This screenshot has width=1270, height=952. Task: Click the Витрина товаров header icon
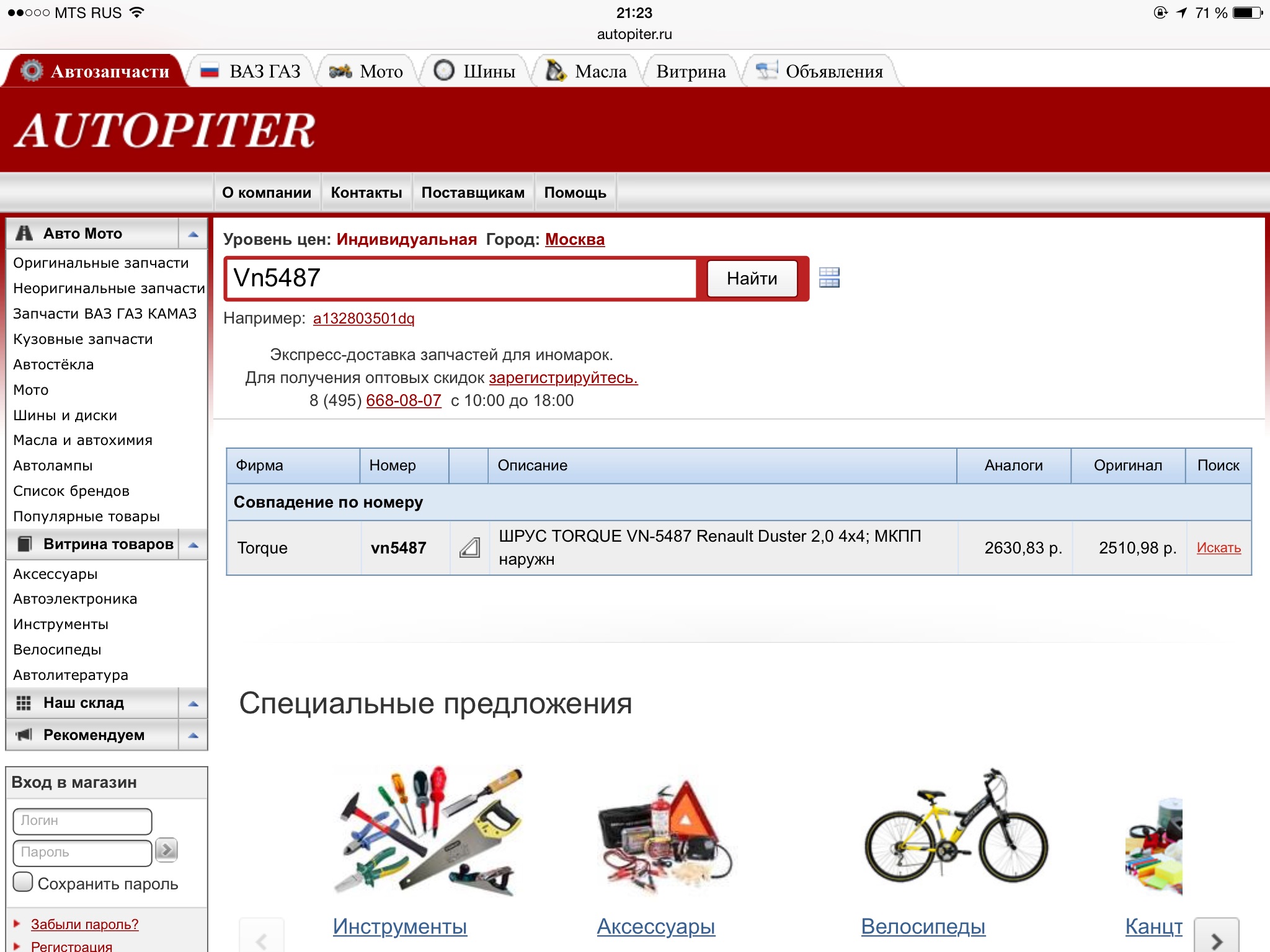(24, 544)
